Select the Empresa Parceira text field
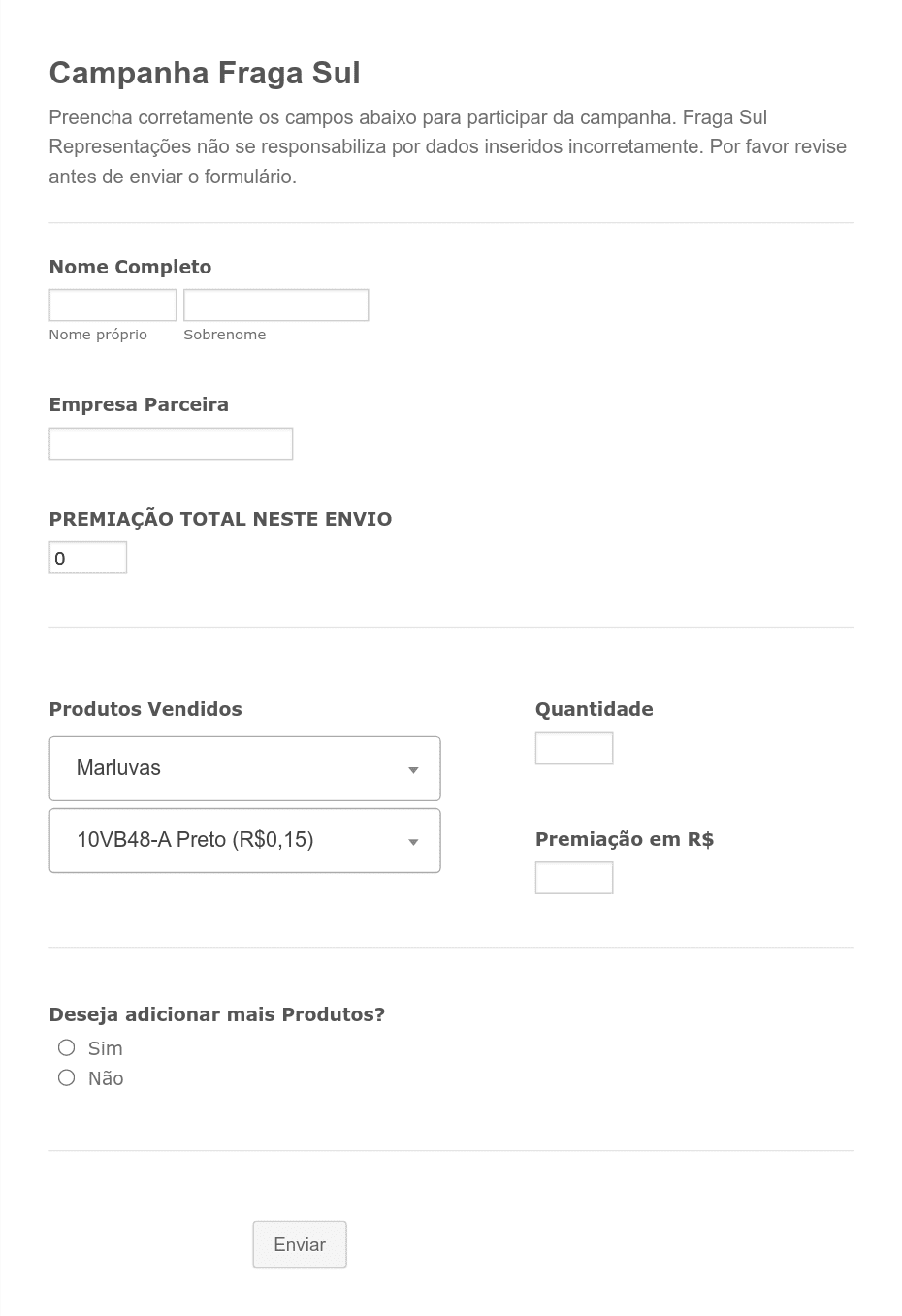This screenshot has width=902, height=1316. 171,443
